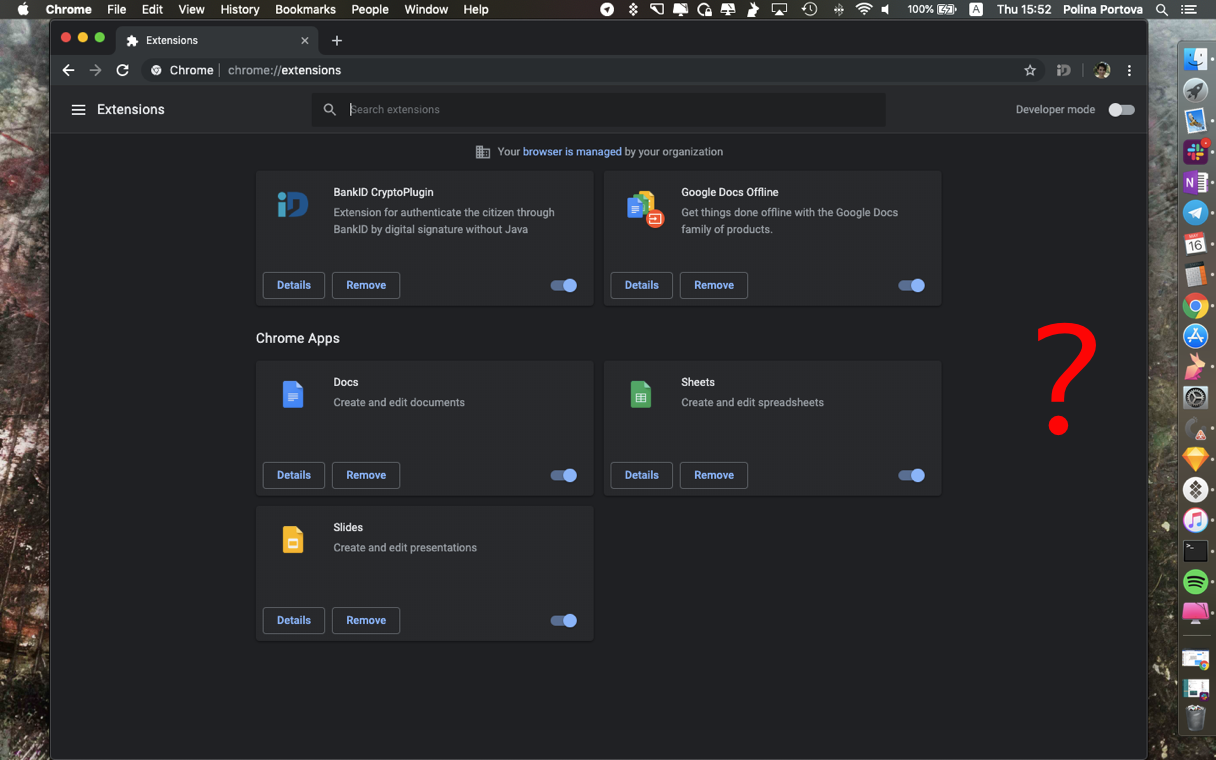The width and height of the screenshot is (1216, 760).
Task: Open Spotify from the Dock
Action: point(1195,581)
